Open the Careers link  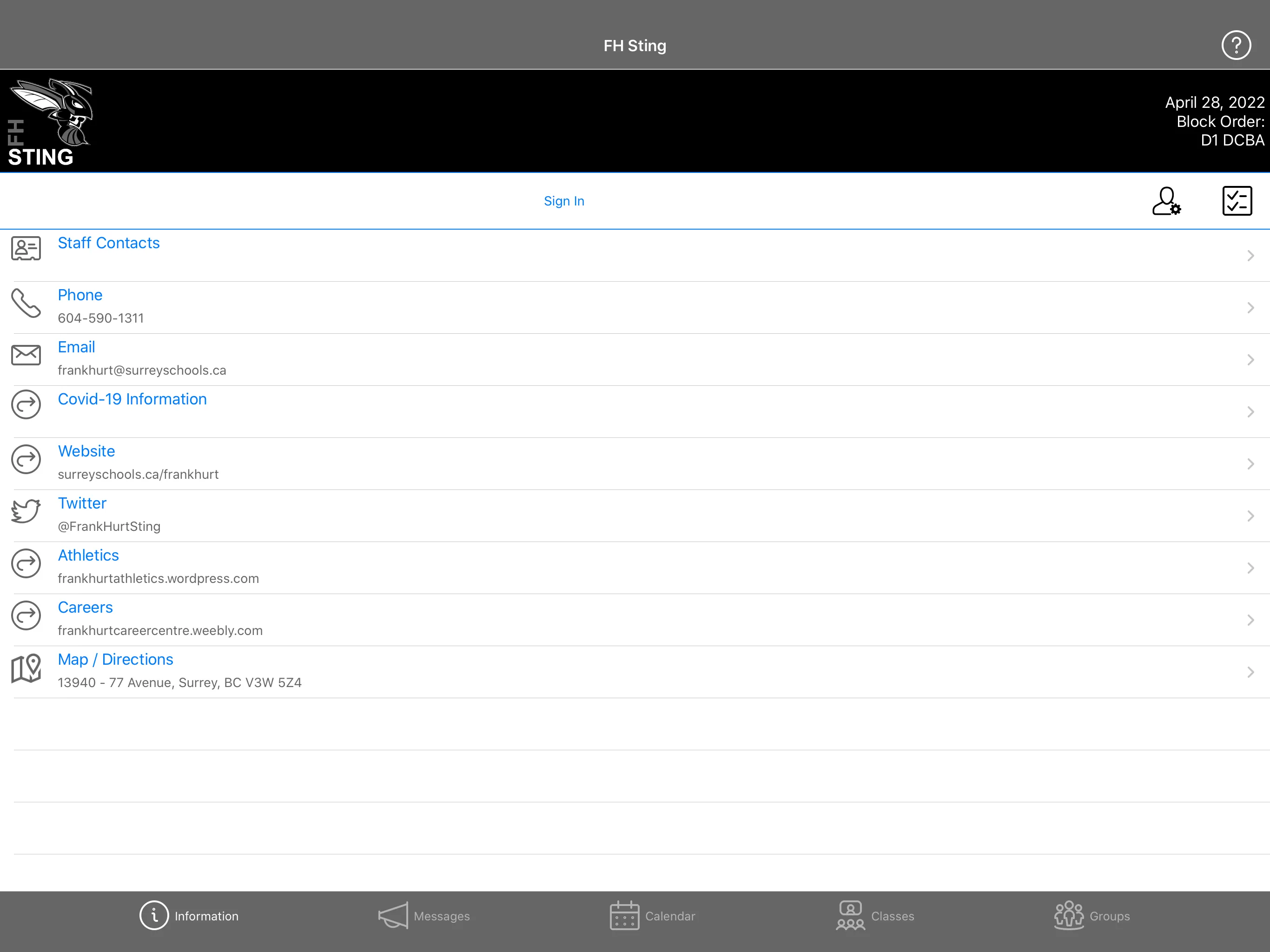click(85, 608)
